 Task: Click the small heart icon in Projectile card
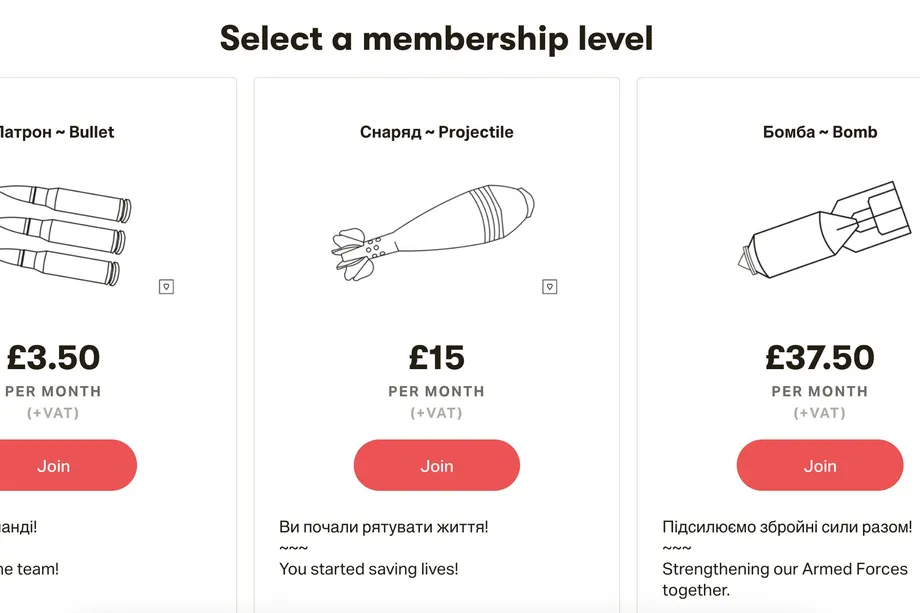(x=549, y=287)
